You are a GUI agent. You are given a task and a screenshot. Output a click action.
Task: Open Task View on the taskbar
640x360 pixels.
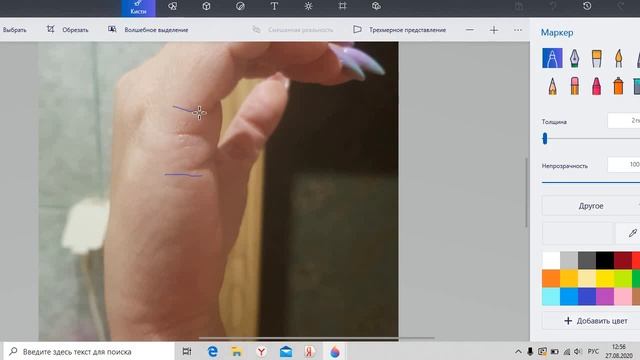pos(187,351)
